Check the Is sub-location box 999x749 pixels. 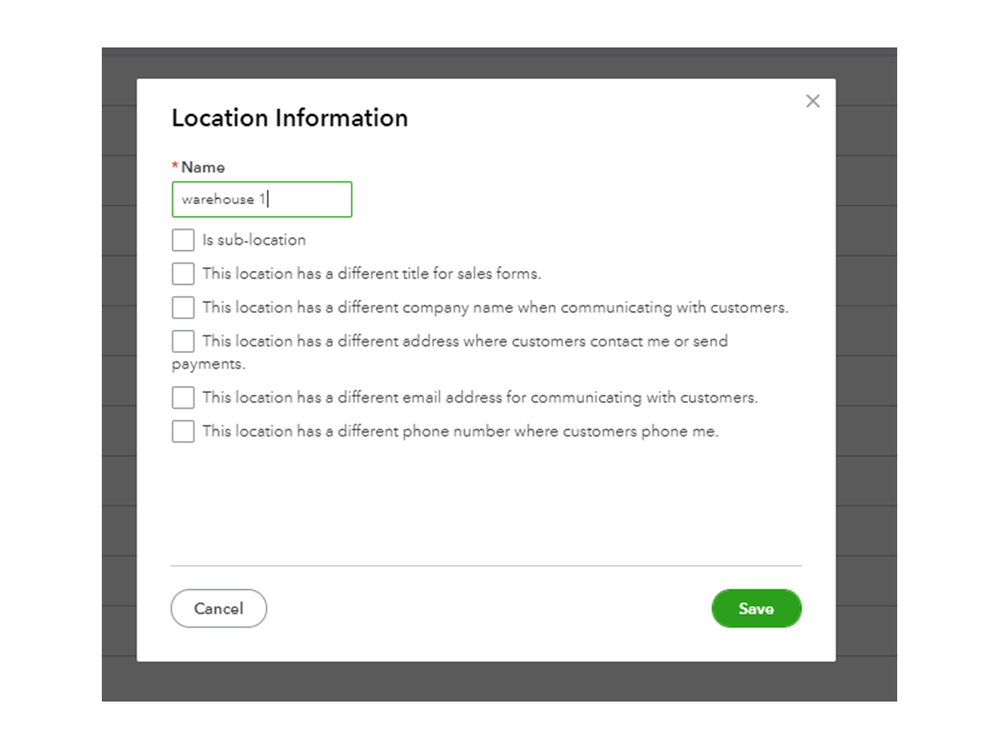click(183, 240)
